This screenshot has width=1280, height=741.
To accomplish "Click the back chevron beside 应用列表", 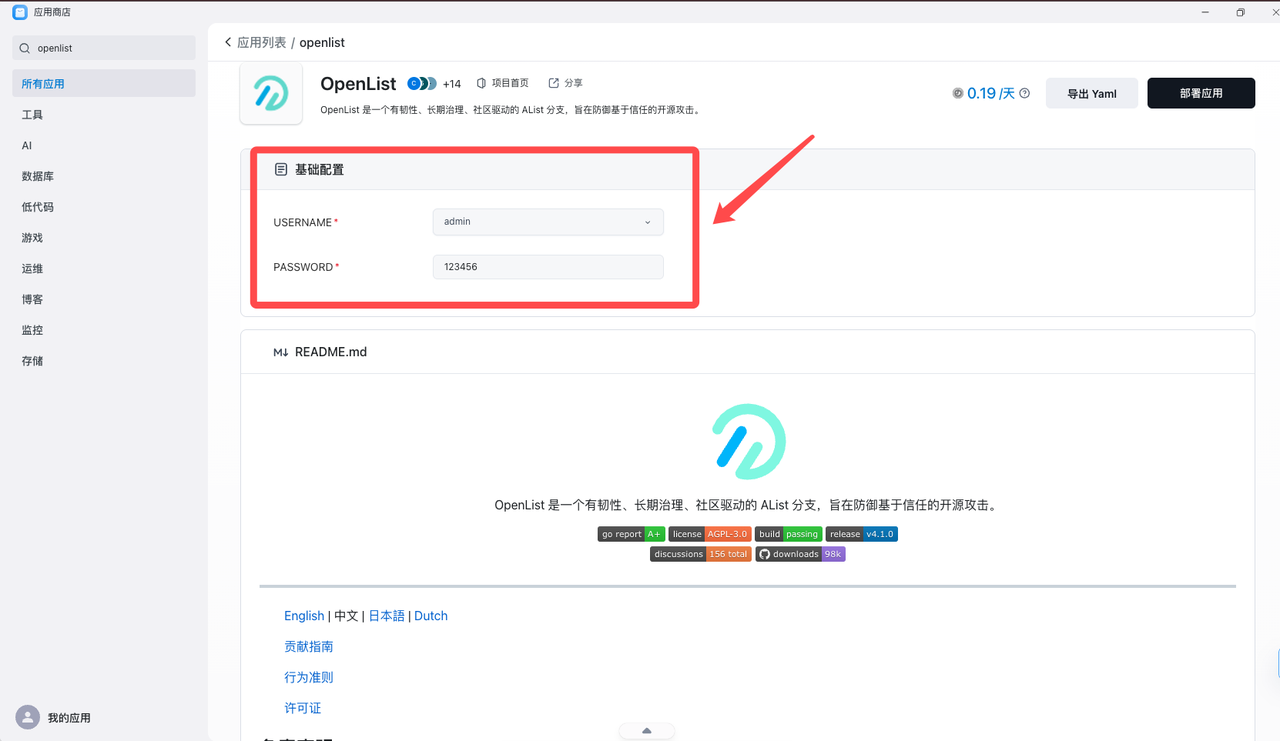I will [x=228, y=42].
